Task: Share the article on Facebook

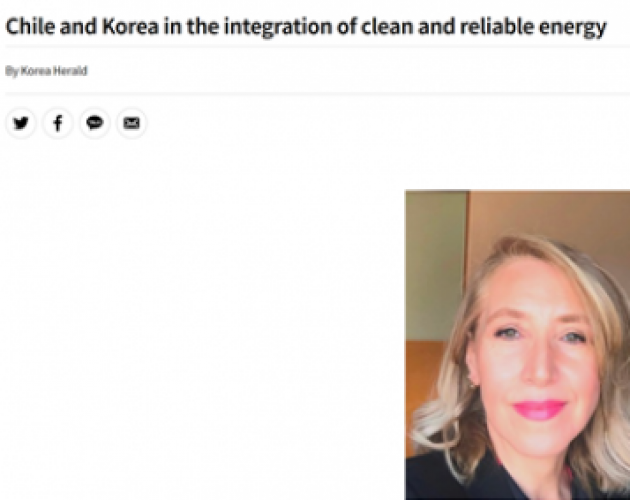Action: [x=58, y=123]
